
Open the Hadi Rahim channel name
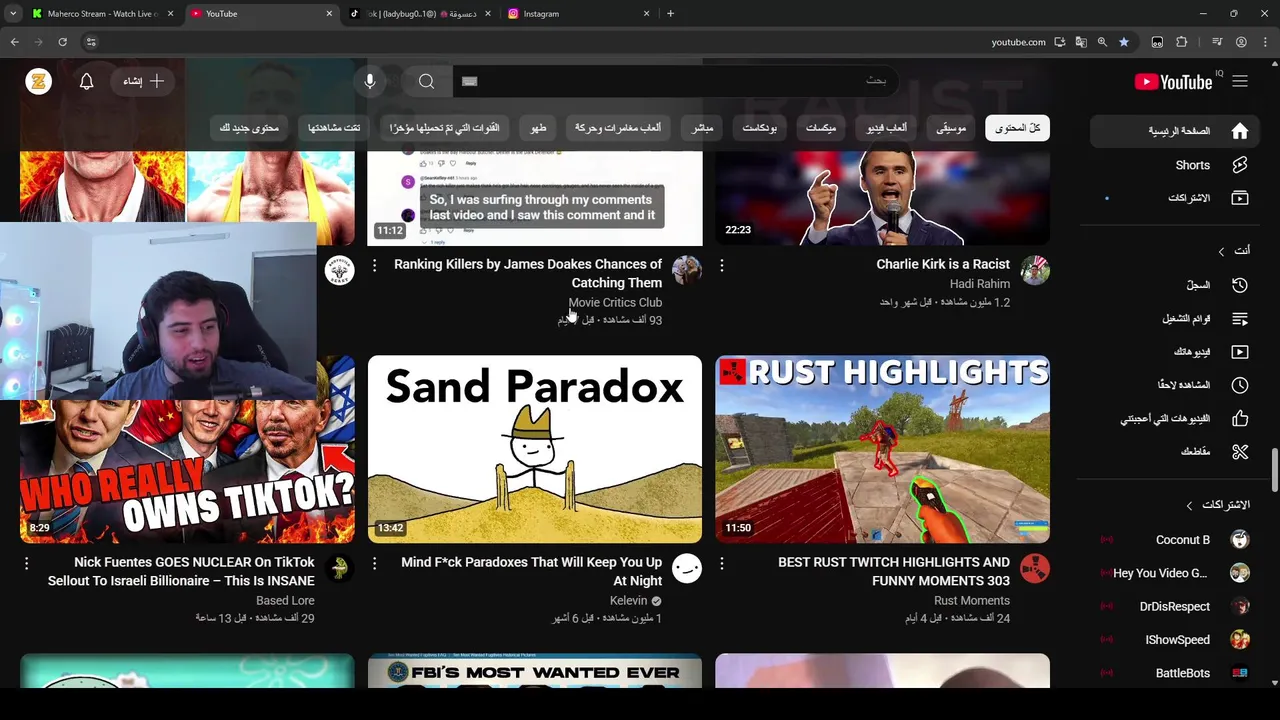(x=980, y=284)
